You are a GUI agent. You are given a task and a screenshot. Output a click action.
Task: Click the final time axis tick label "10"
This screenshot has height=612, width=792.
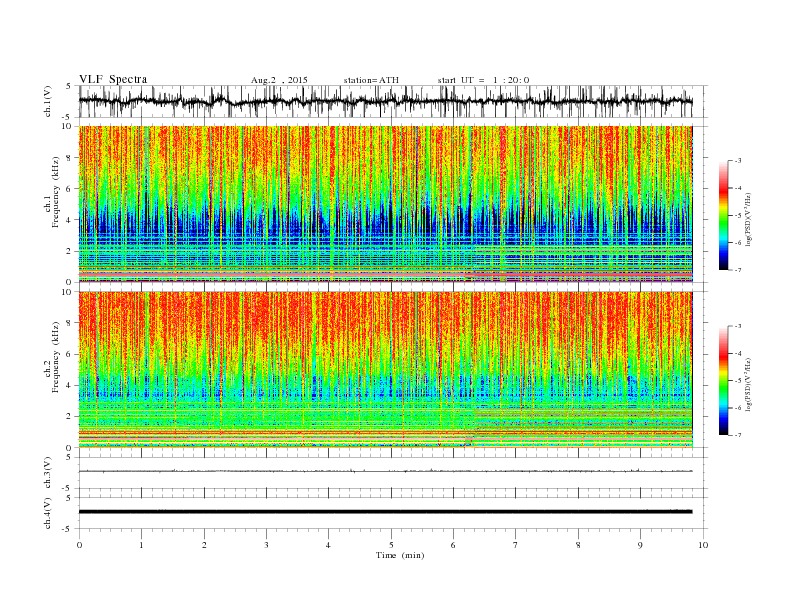click(703, 545)
